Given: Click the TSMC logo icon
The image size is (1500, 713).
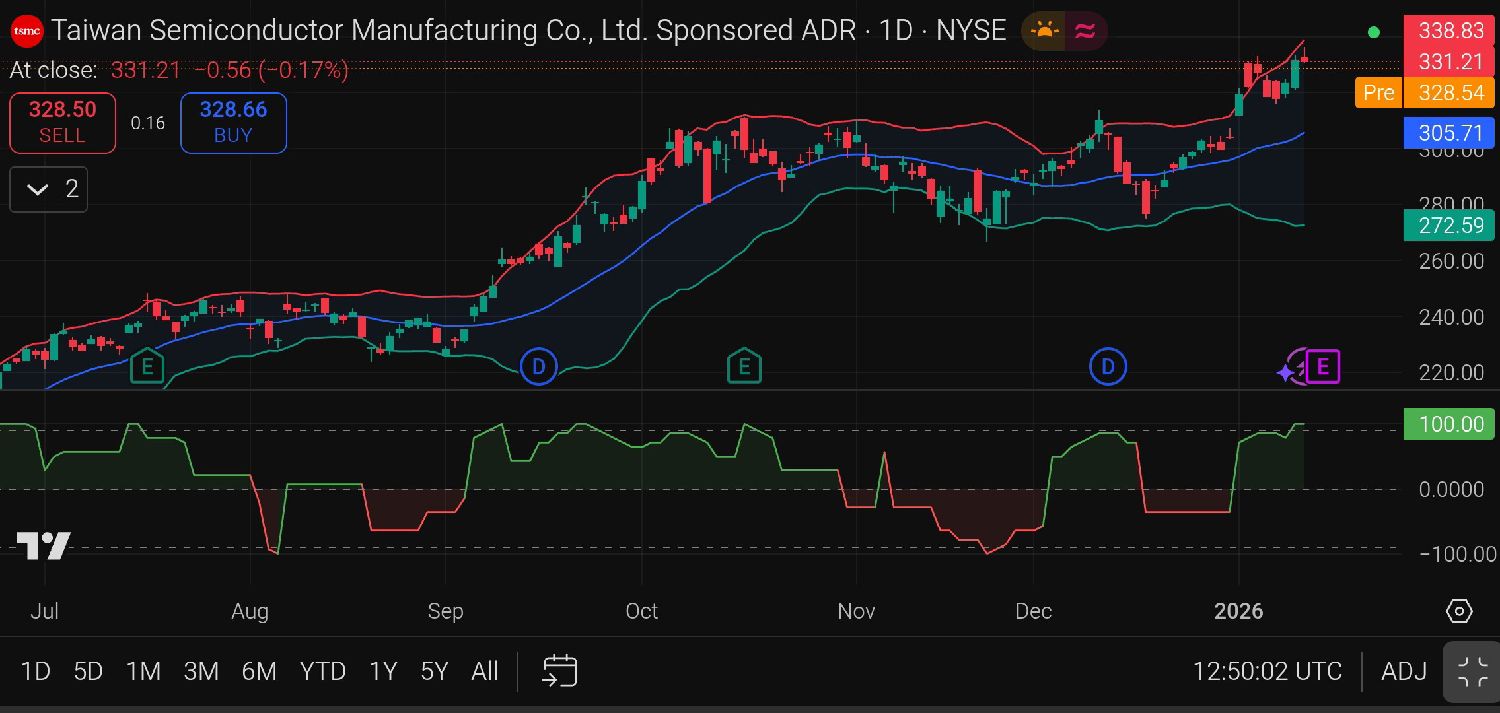Looking at the screenshot, I should (27, 31).
